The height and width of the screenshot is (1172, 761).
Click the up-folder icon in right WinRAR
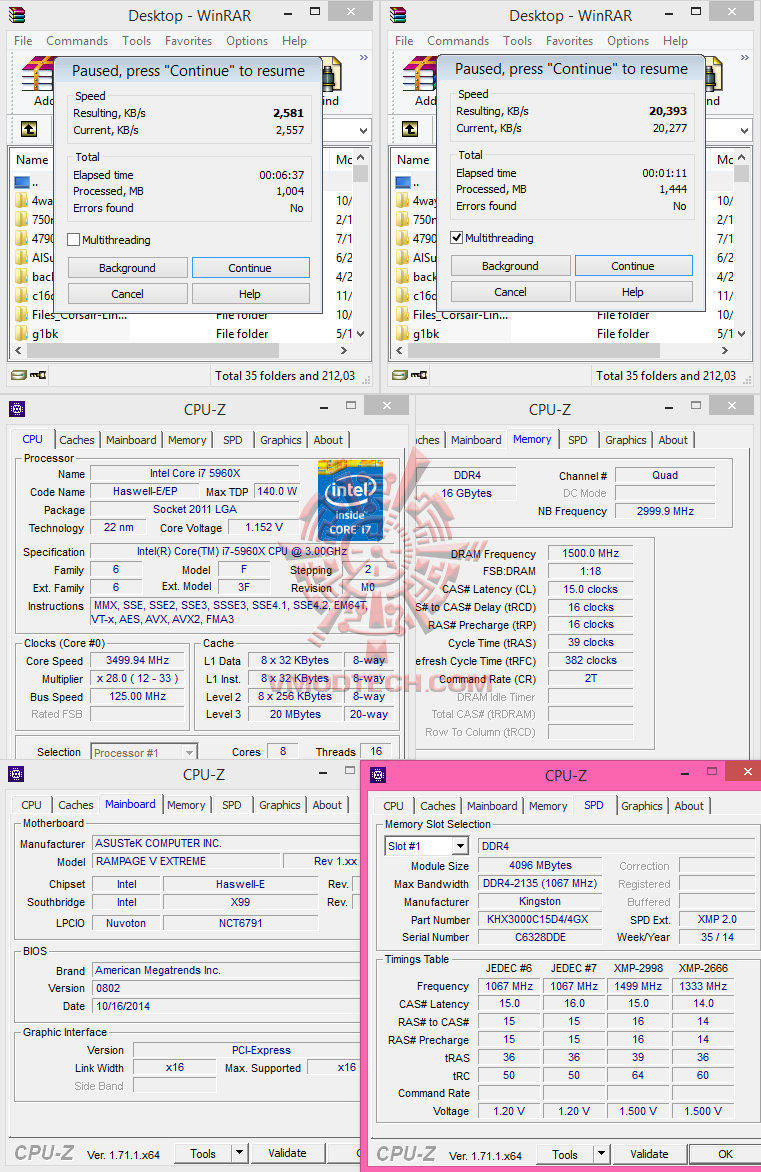tap(410, 129)
